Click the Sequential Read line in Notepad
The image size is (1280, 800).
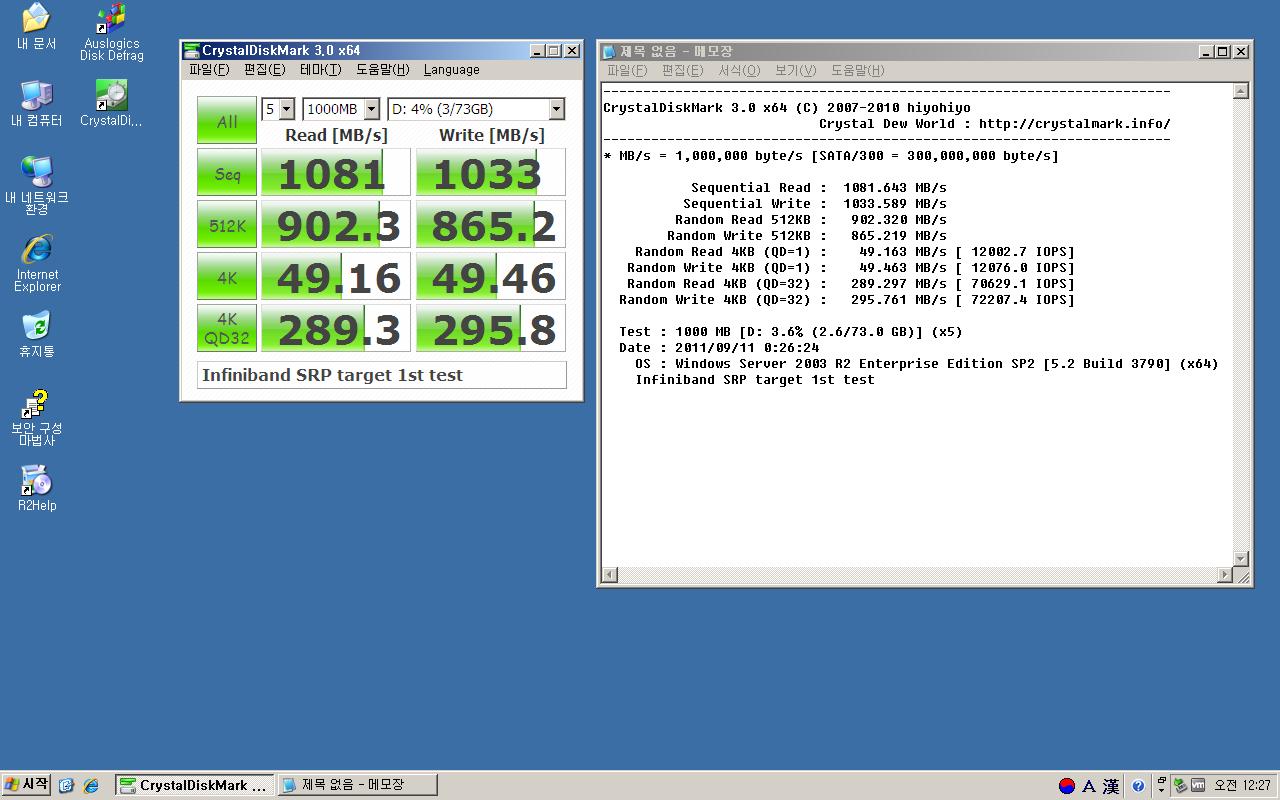pos(819,188)
